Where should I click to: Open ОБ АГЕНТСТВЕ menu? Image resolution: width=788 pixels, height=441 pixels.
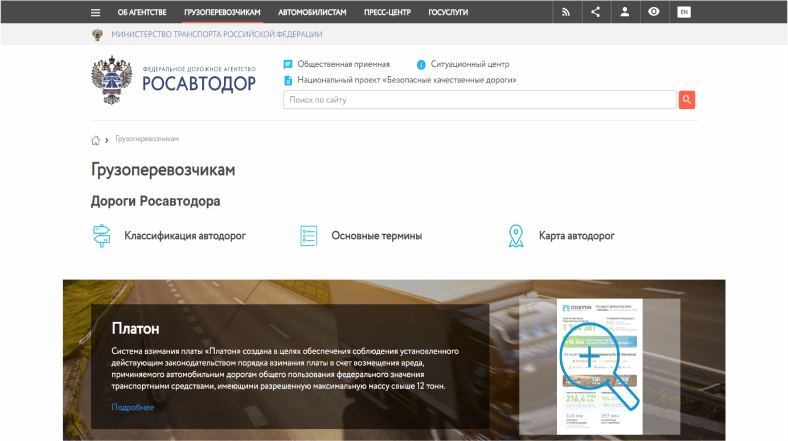point(142,13)
